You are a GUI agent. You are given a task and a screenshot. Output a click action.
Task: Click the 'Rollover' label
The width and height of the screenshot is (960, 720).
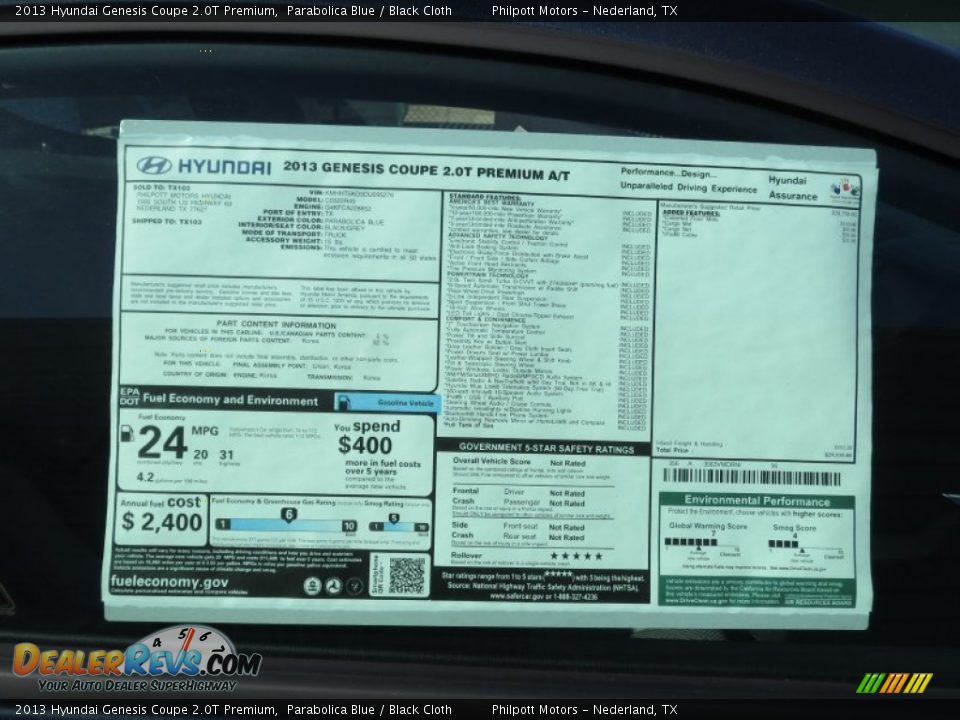pos(466,555)
